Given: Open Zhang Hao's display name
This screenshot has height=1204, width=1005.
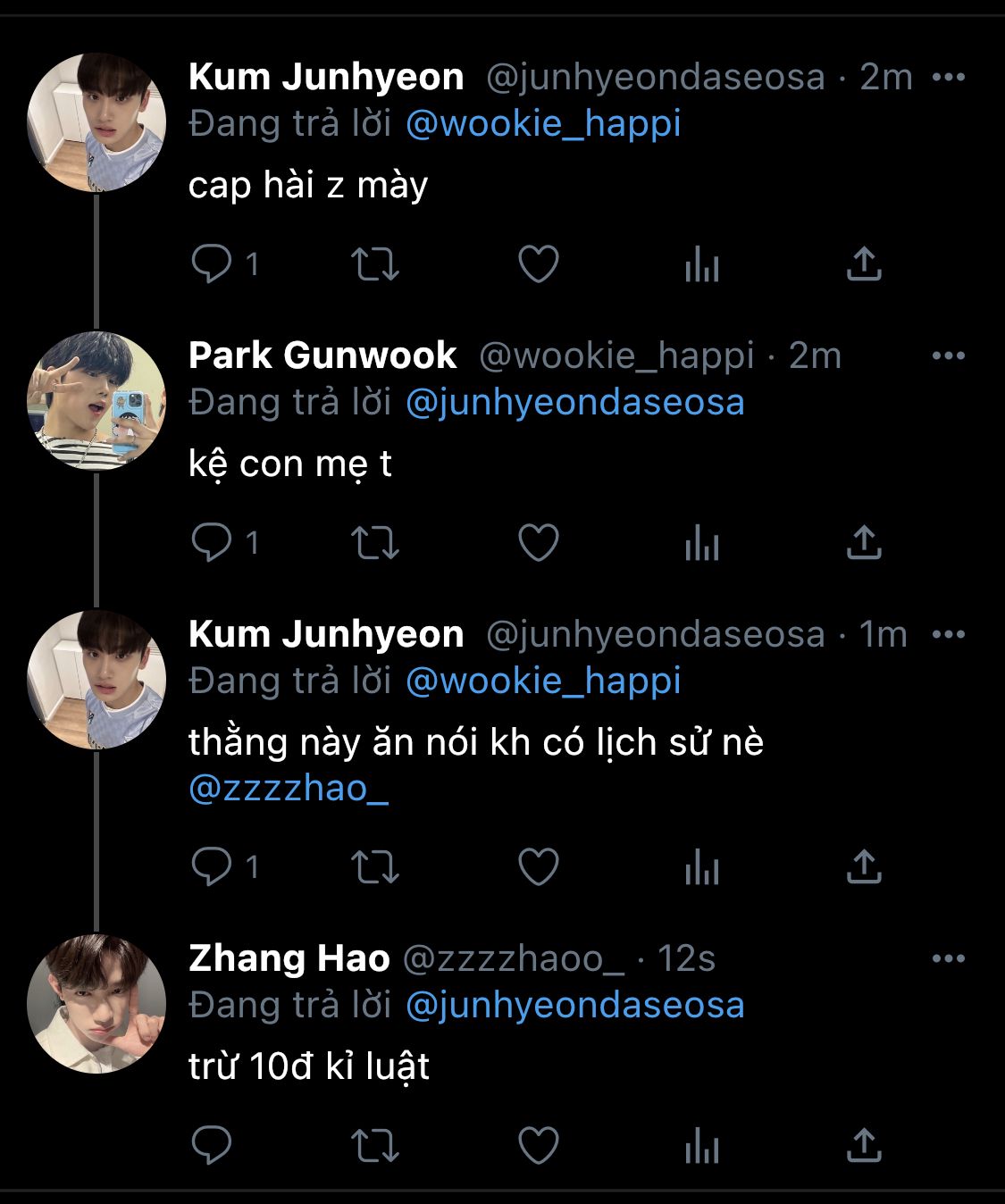Looking at the screenshot, I should (289, 959).
